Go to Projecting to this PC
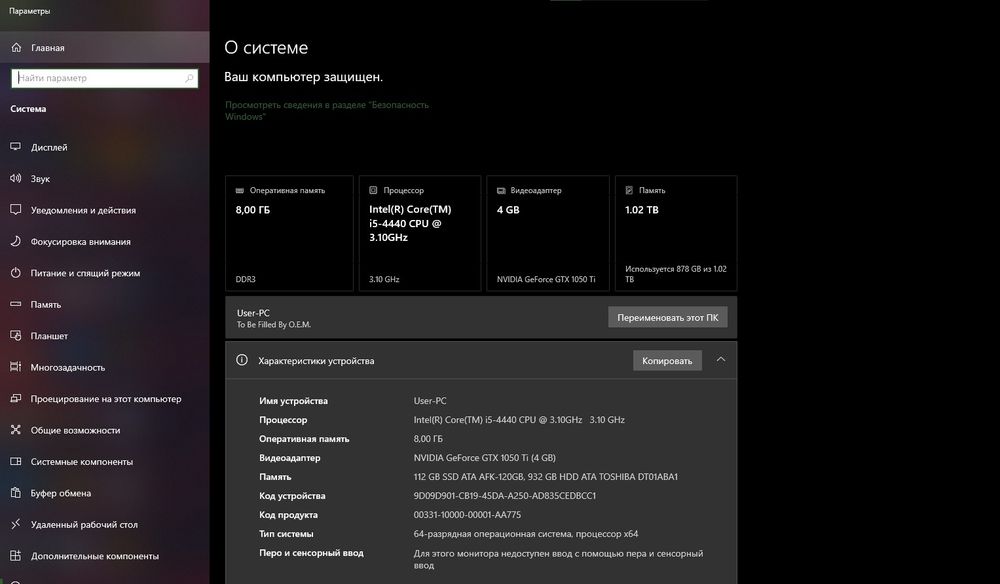This screenshot has height=584, width=1000. click(x=105, y=399)
